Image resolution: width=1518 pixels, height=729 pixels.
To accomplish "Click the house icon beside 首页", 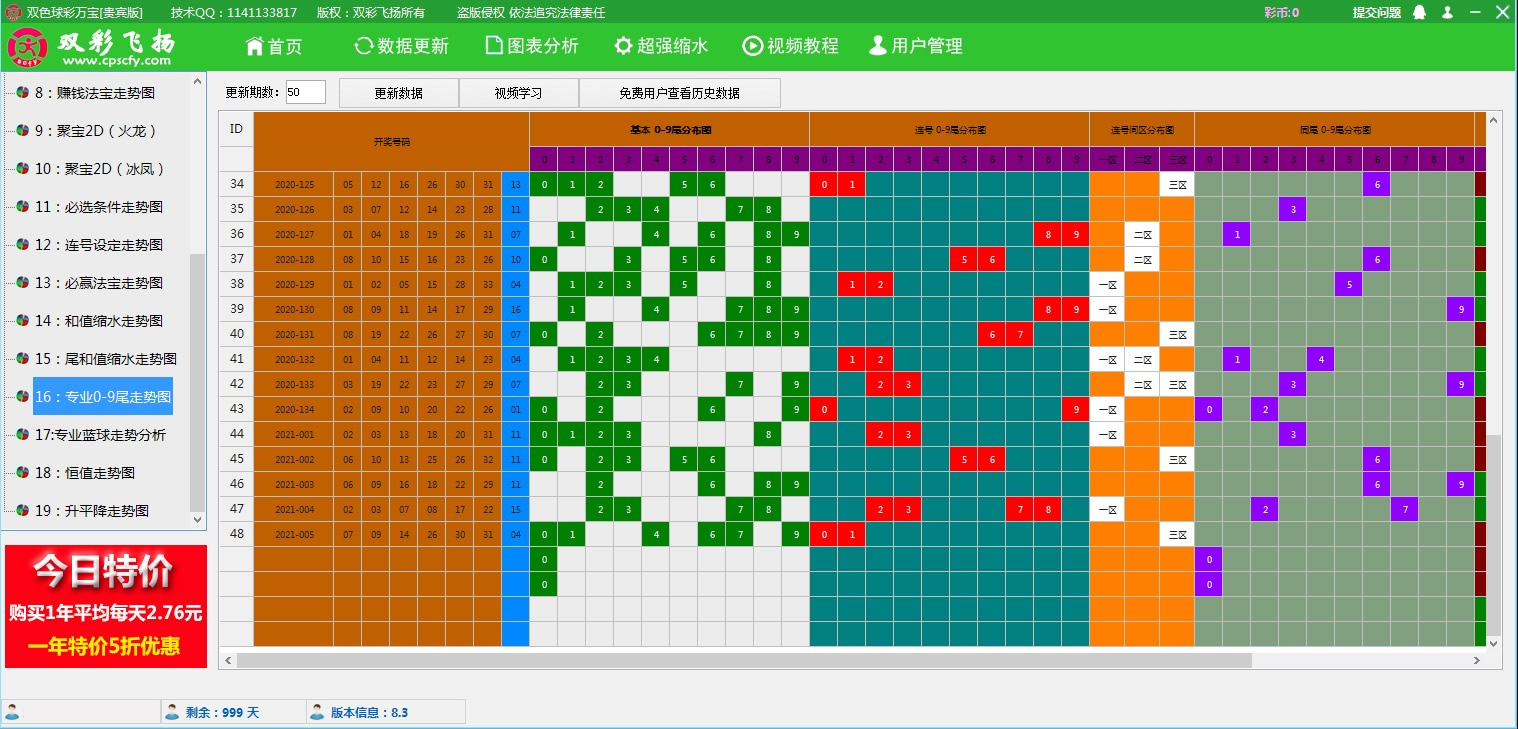I will (255, 46).
